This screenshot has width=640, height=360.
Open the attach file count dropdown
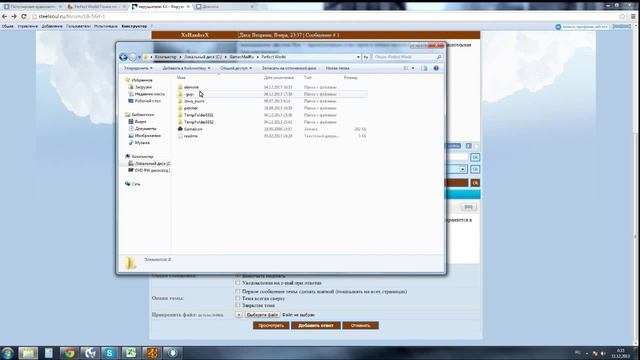[x=239, y=315]
